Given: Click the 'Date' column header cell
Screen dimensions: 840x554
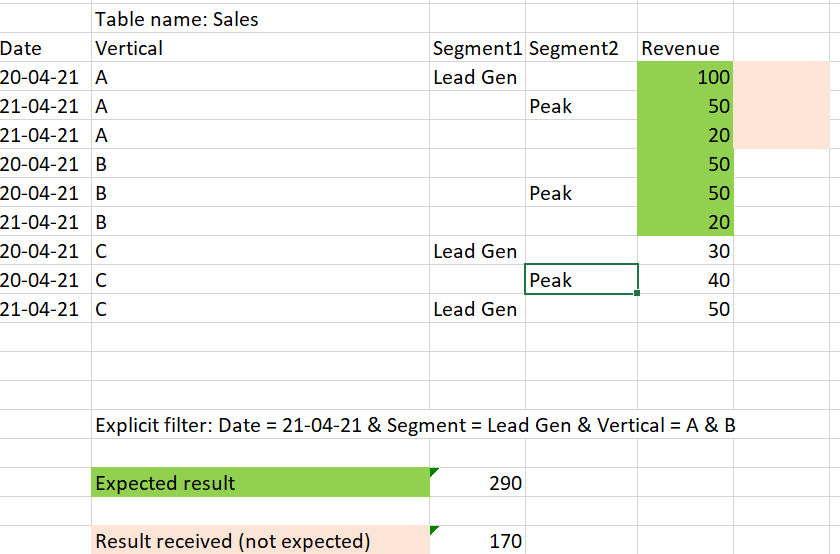Looking at the screenshot, I should tap(46, 48).
